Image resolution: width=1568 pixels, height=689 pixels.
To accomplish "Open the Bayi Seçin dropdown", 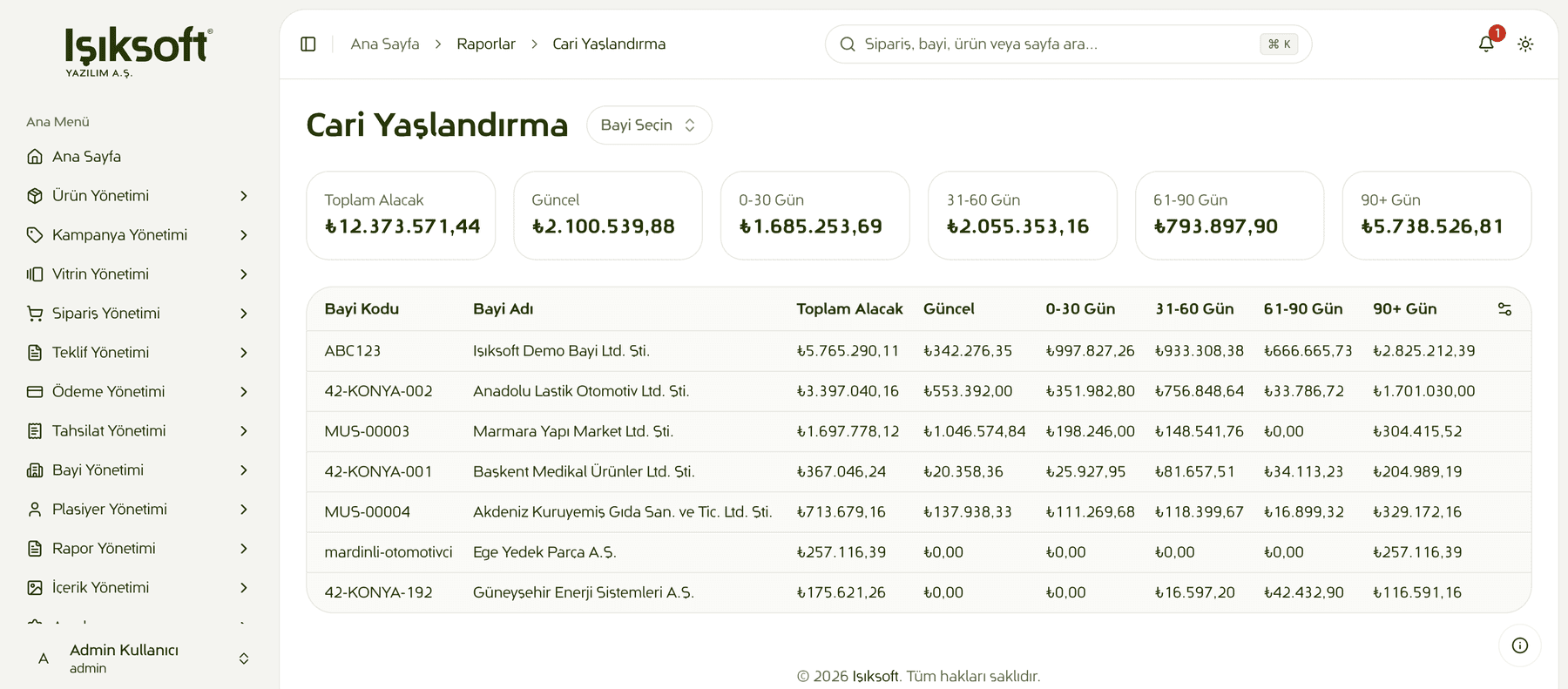I will click(649, 125).
